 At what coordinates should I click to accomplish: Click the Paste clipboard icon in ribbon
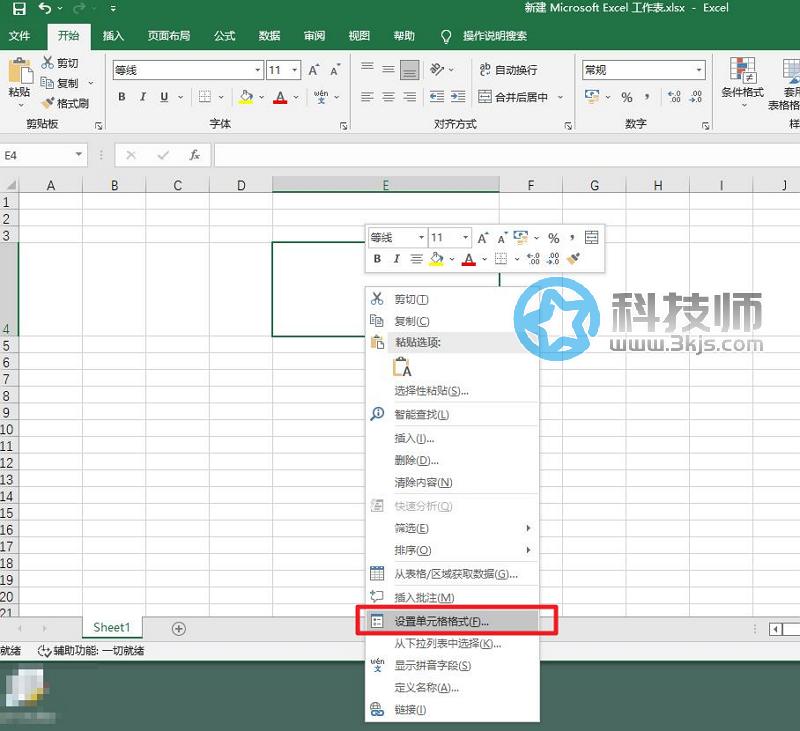(x=20, y=71)
